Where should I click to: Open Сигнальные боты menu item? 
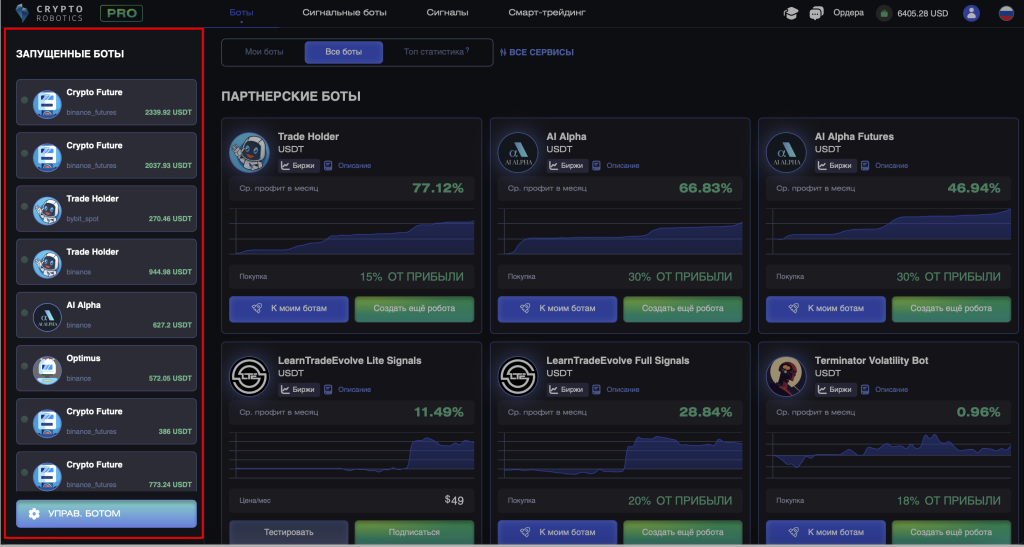344,12
